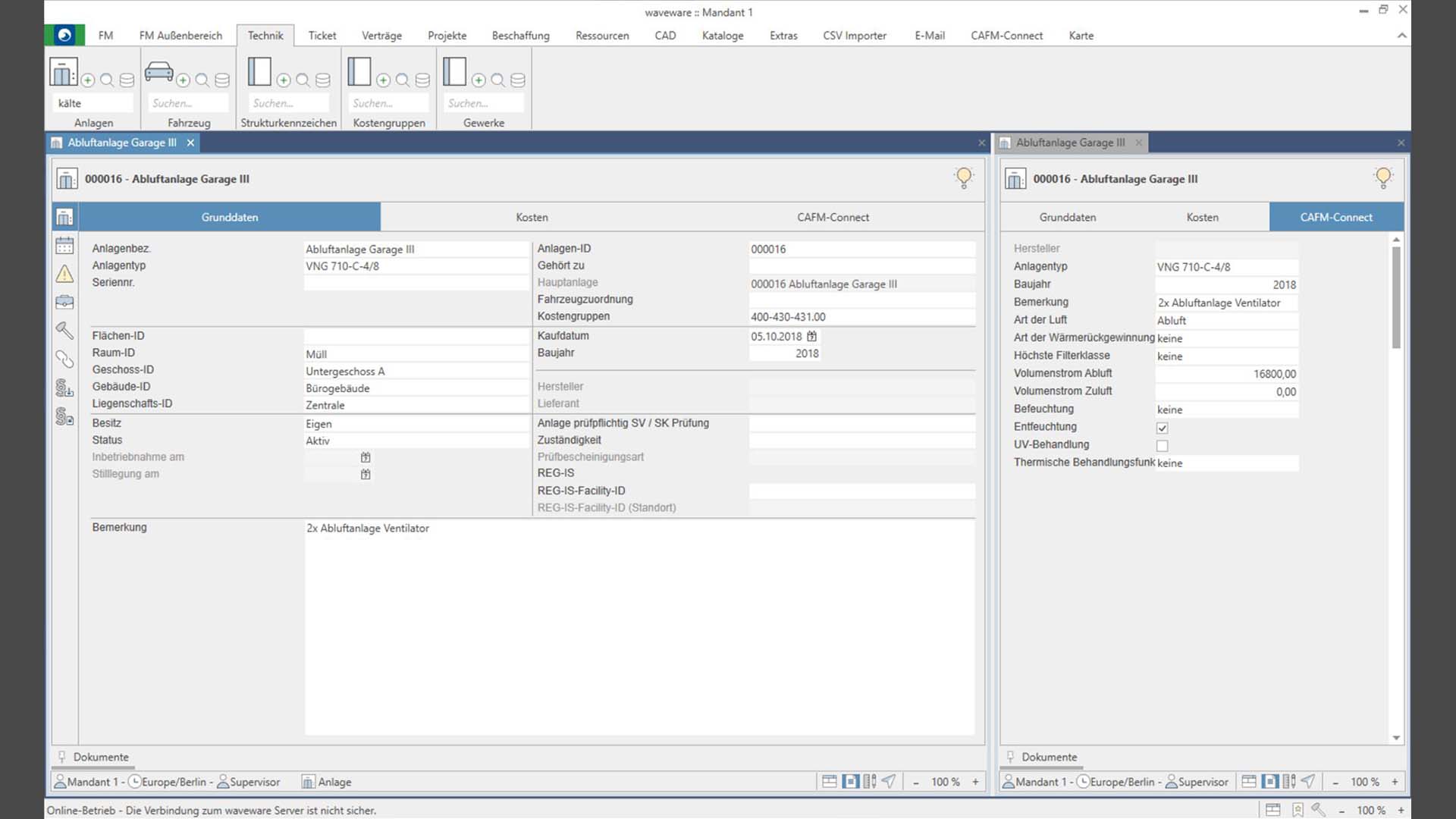1456x819 pixels.
Task: Uncheck the Entfeuchtung checkbox
Action: click(1162, 428)
